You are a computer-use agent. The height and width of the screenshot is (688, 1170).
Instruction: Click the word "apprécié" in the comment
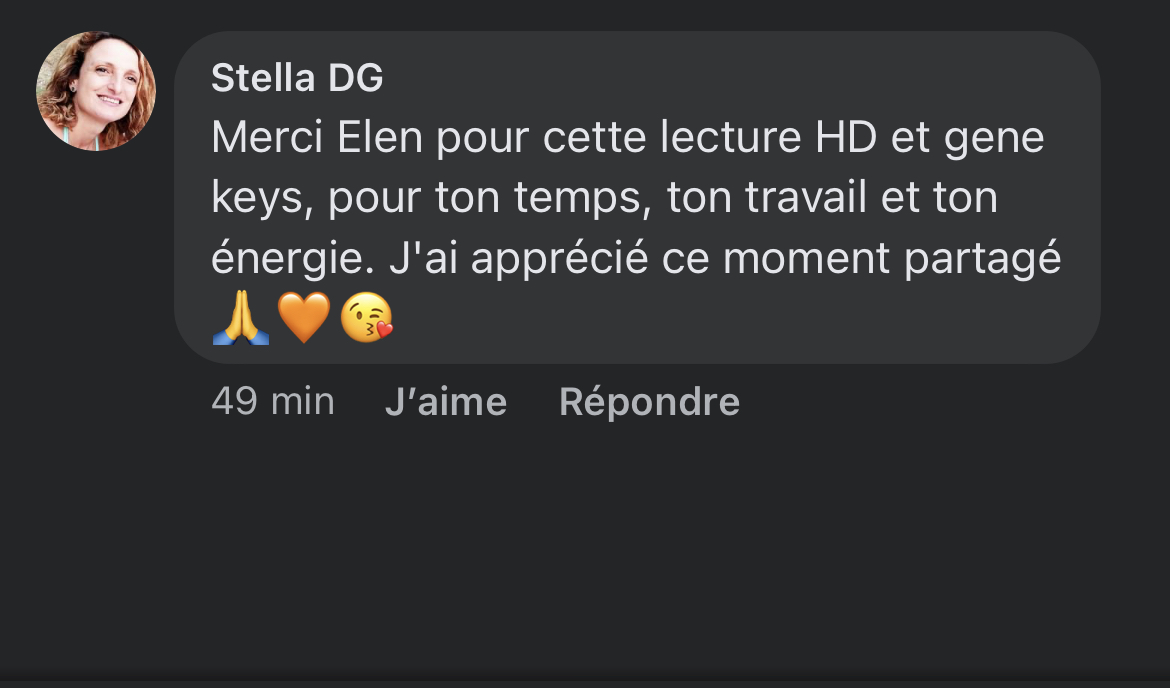click(x=558, y=259)
